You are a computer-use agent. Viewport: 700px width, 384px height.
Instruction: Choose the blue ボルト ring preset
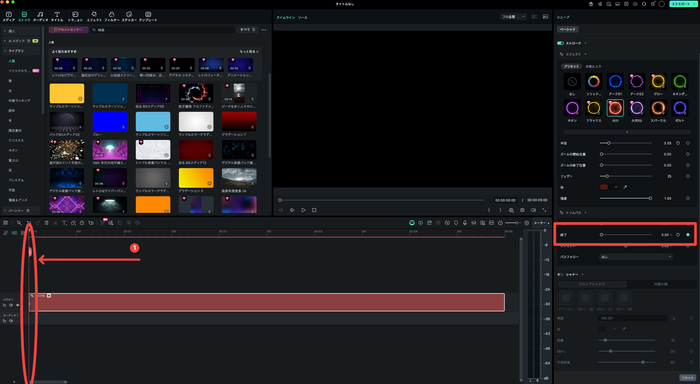tap(679, 108)
